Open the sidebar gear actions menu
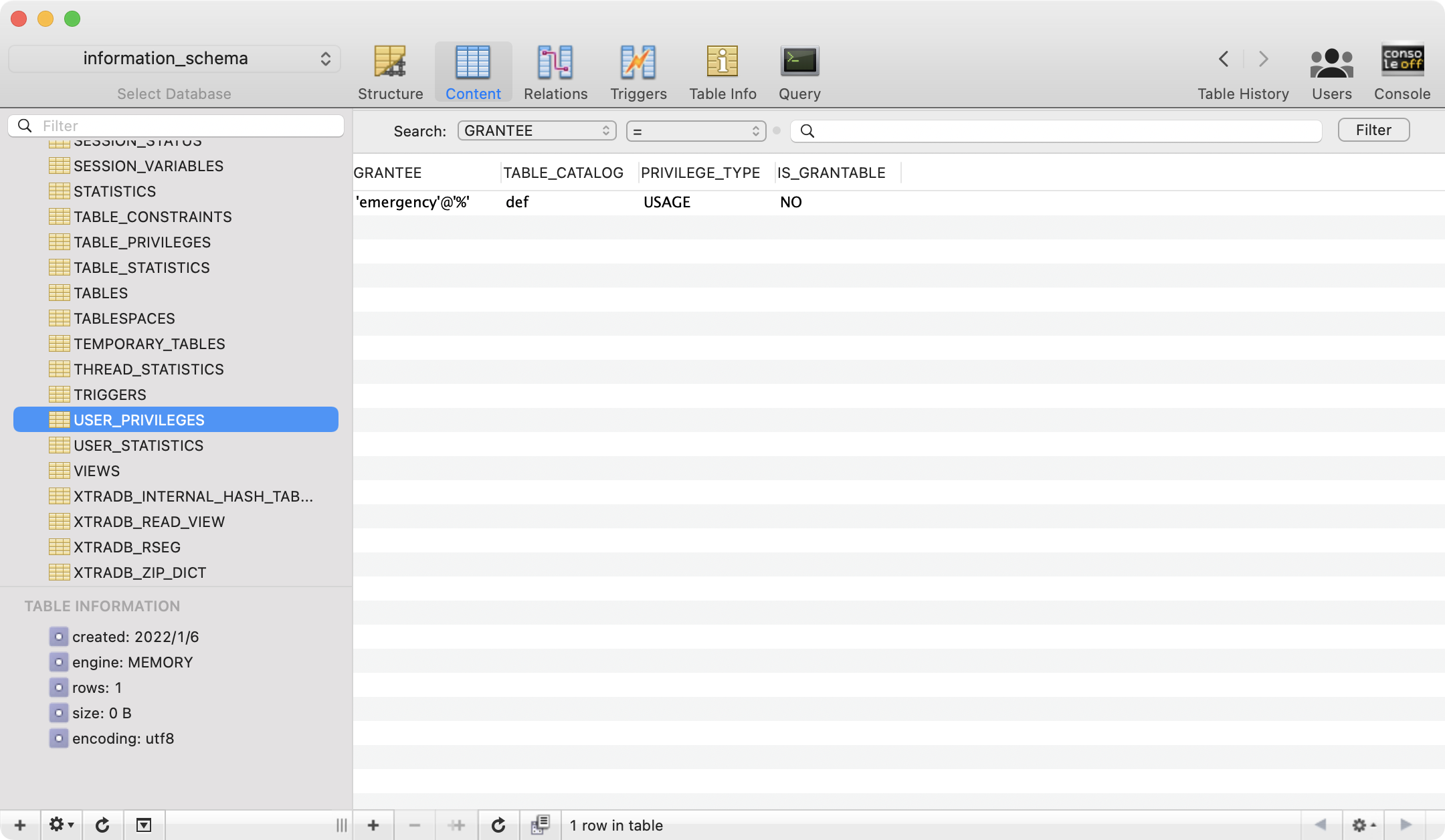 tap(62, 825)
